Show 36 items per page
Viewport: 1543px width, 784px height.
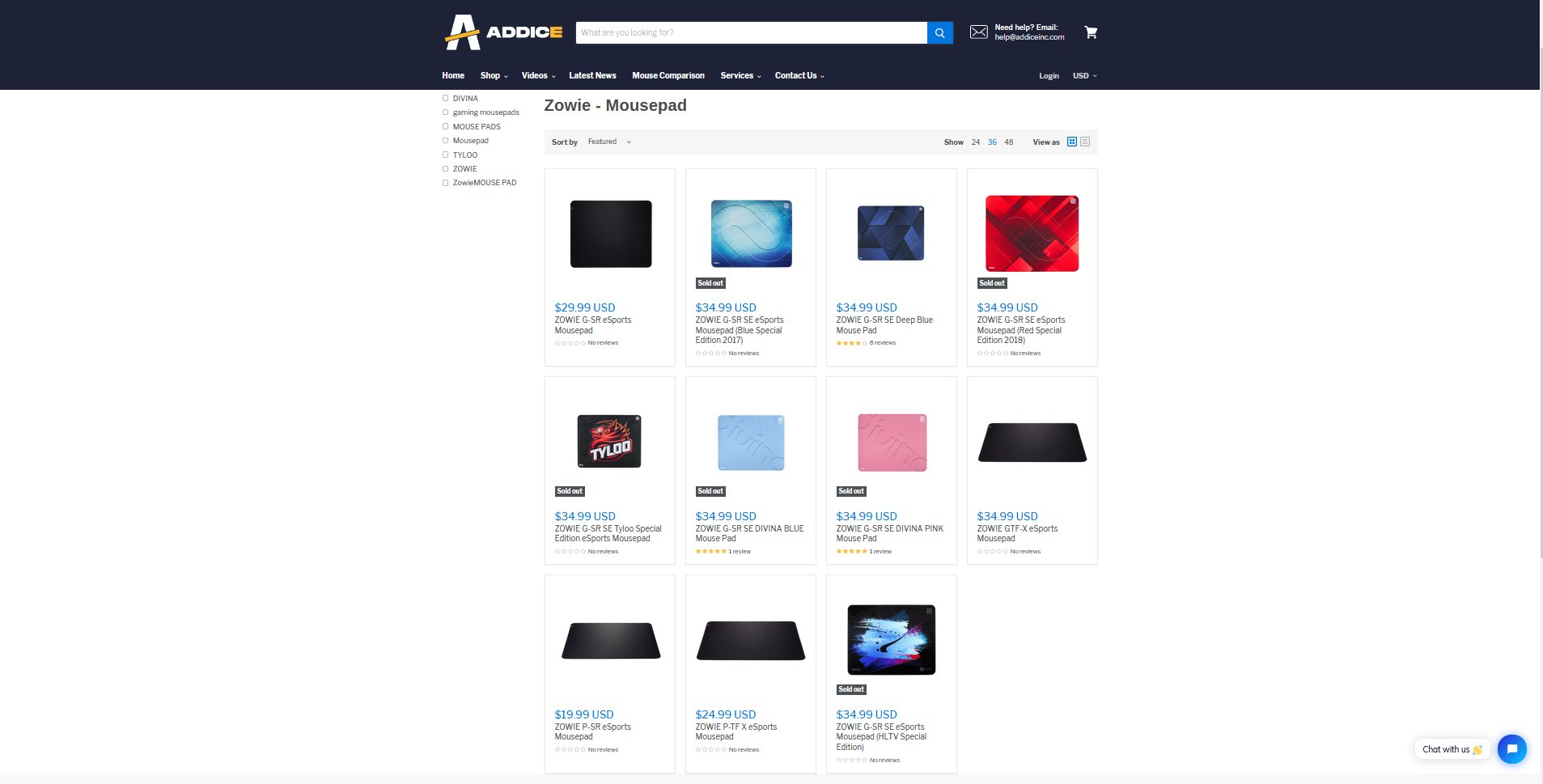(x=992, y=142)
